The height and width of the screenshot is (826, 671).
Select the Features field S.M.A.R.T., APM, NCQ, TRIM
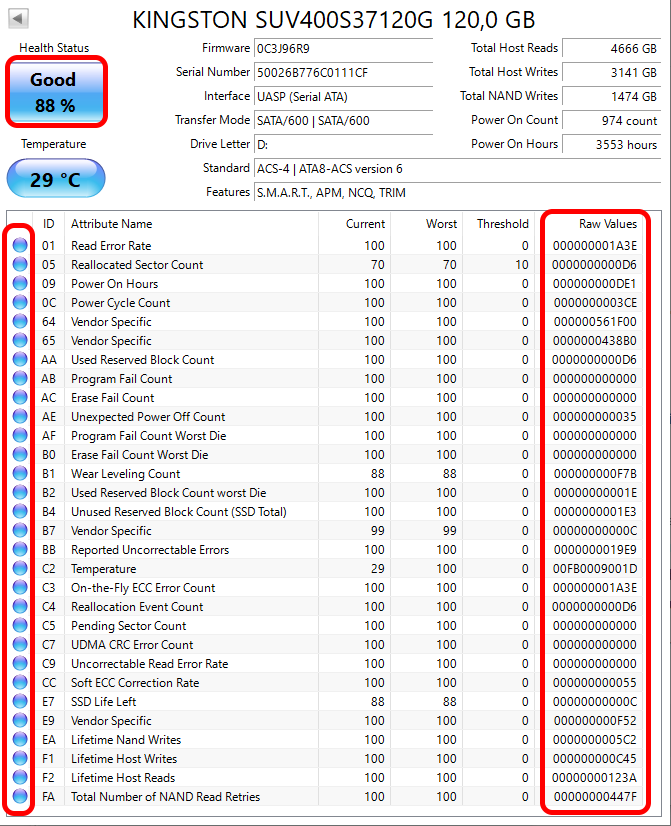tap(457, 192)
